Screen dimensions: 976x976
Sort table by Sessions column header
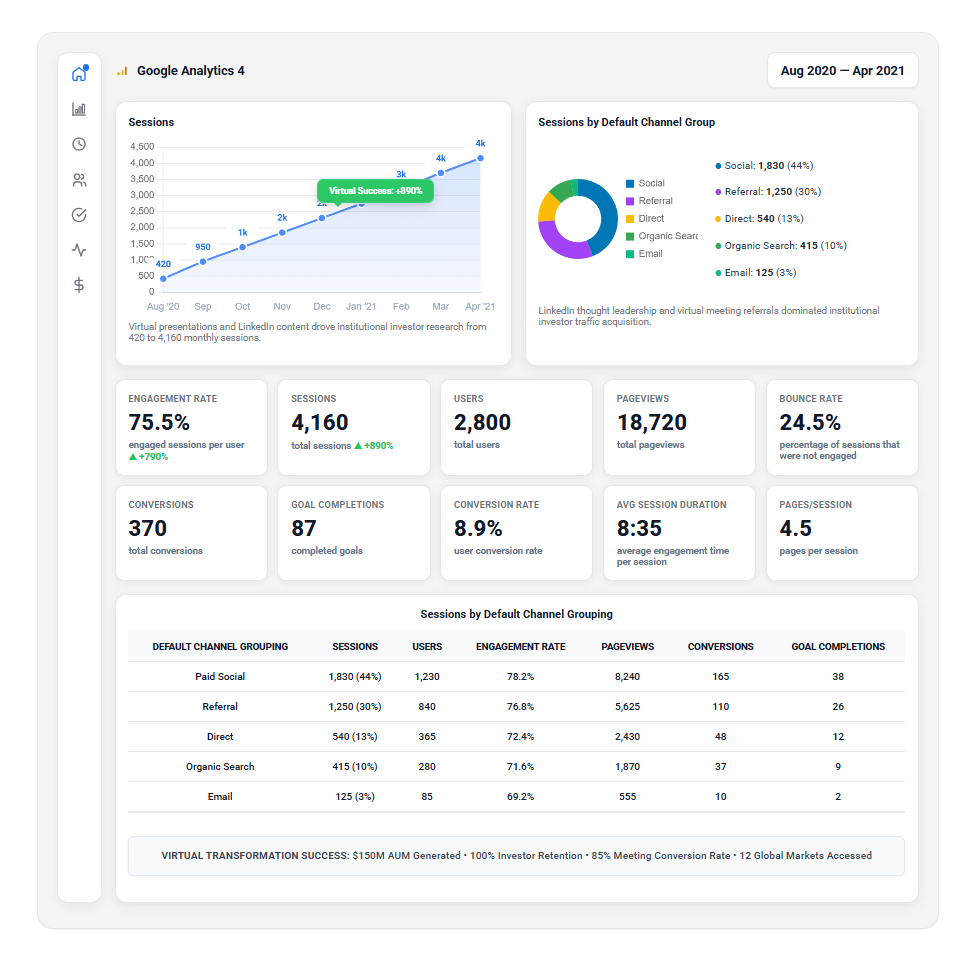coord(355,647)
